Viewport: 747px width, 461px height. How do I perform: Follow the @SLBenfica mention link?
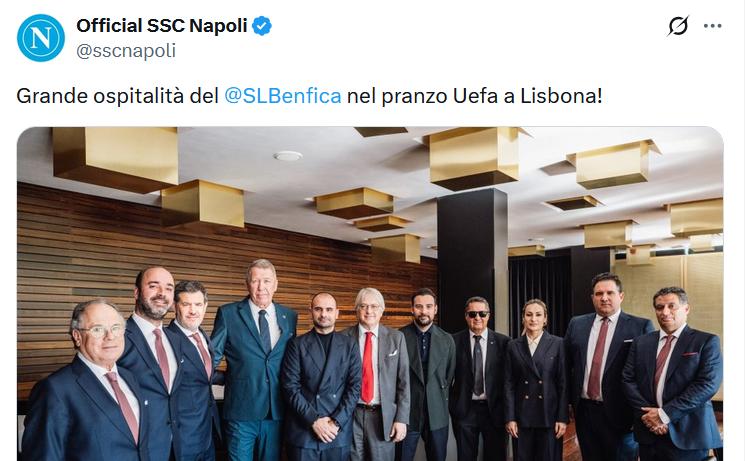click(283, 96)
